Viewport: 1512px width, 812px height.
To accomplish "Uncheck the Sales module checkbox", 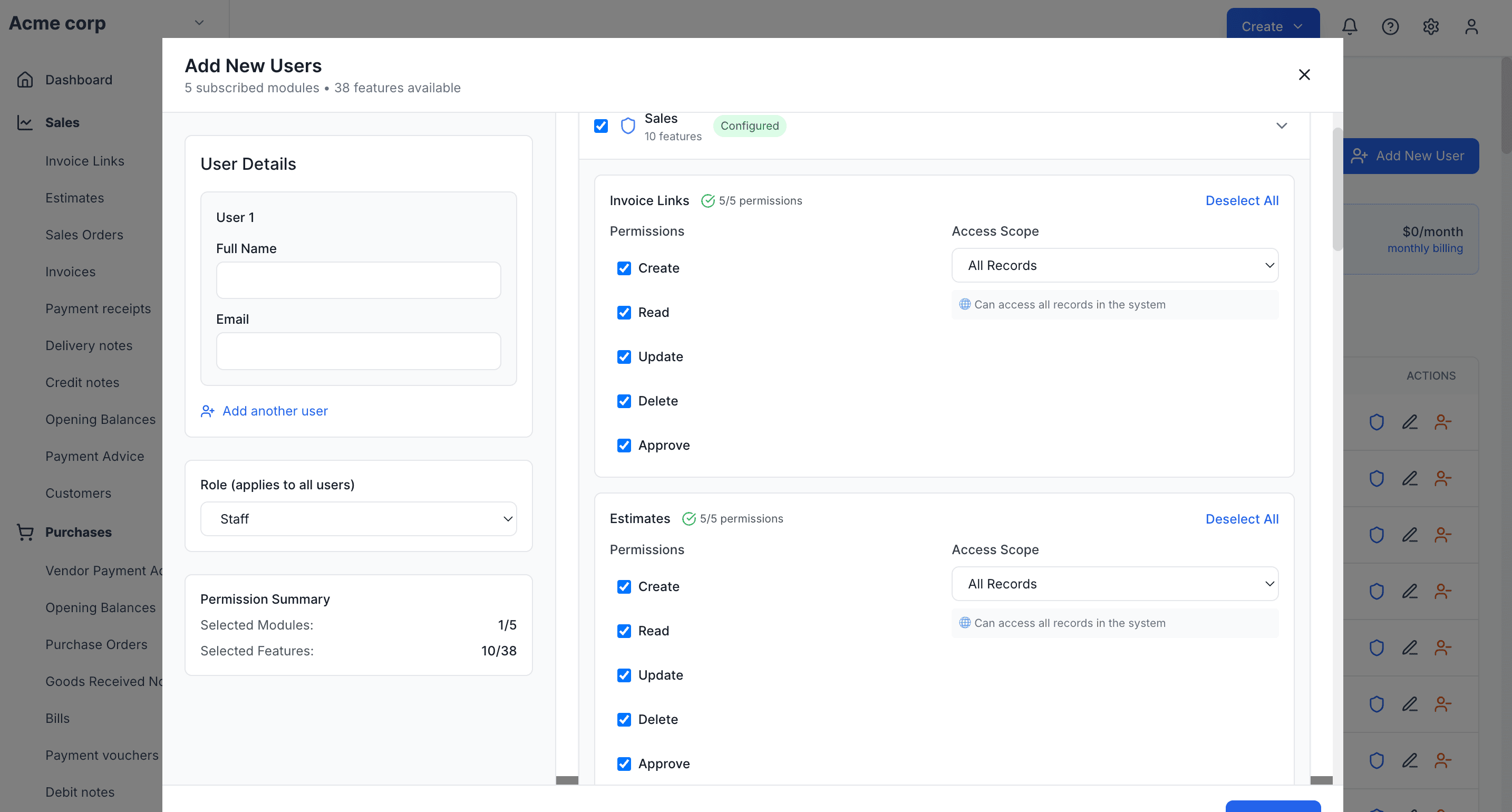I will (600, 125).
